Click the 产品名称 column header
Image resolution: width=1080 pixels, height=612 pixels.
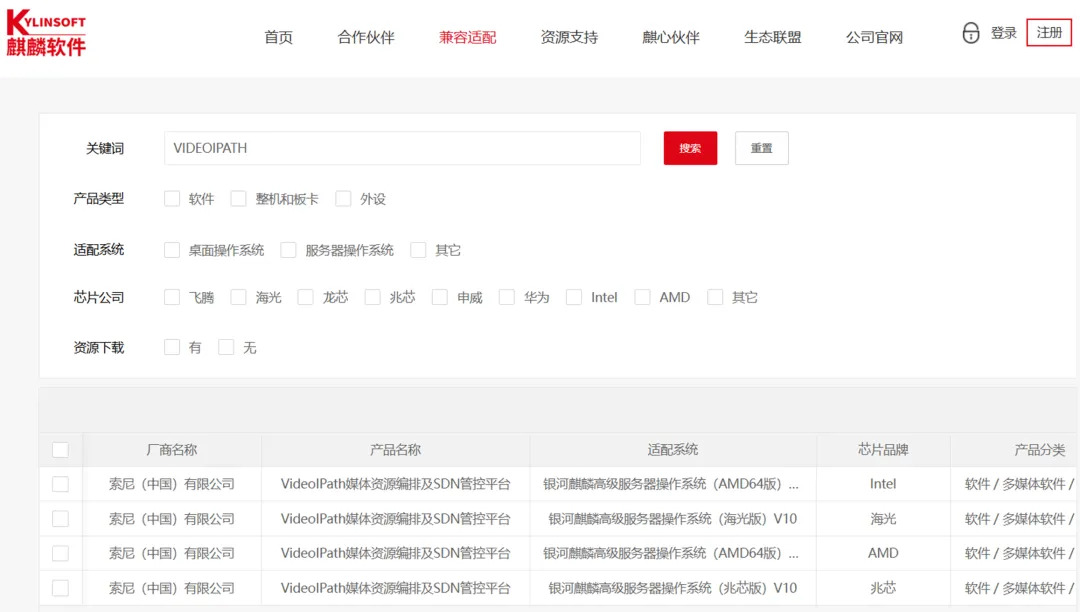click(395, 450)
